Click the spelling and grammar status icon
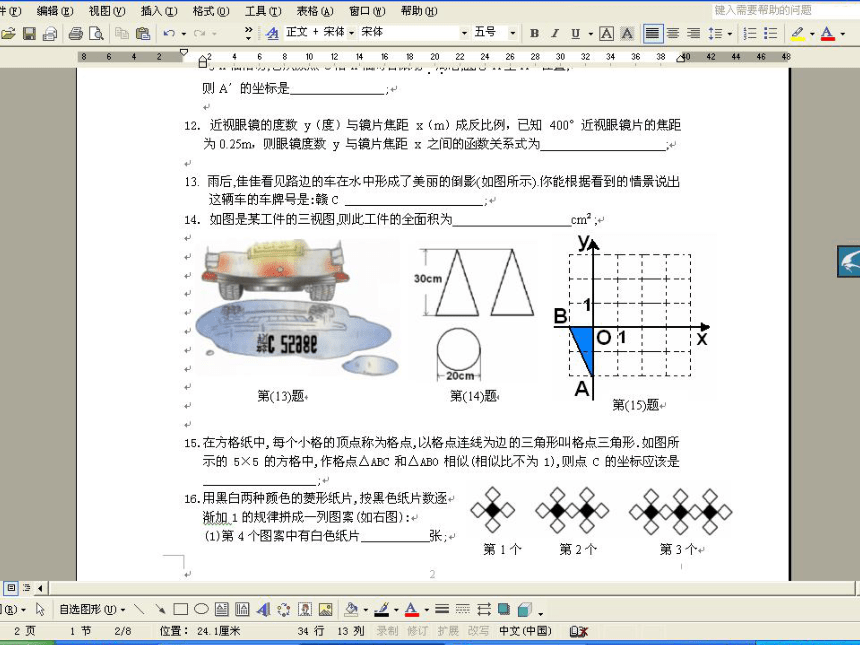 pyautogui.click(x=579, y=631)
